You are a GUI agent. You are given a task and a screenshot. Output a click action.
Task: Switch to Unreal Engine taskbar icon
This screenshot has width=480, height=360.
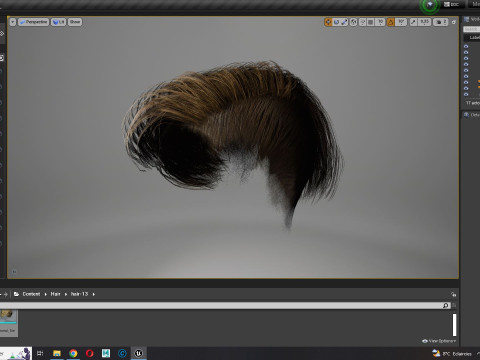click(139, 353)
